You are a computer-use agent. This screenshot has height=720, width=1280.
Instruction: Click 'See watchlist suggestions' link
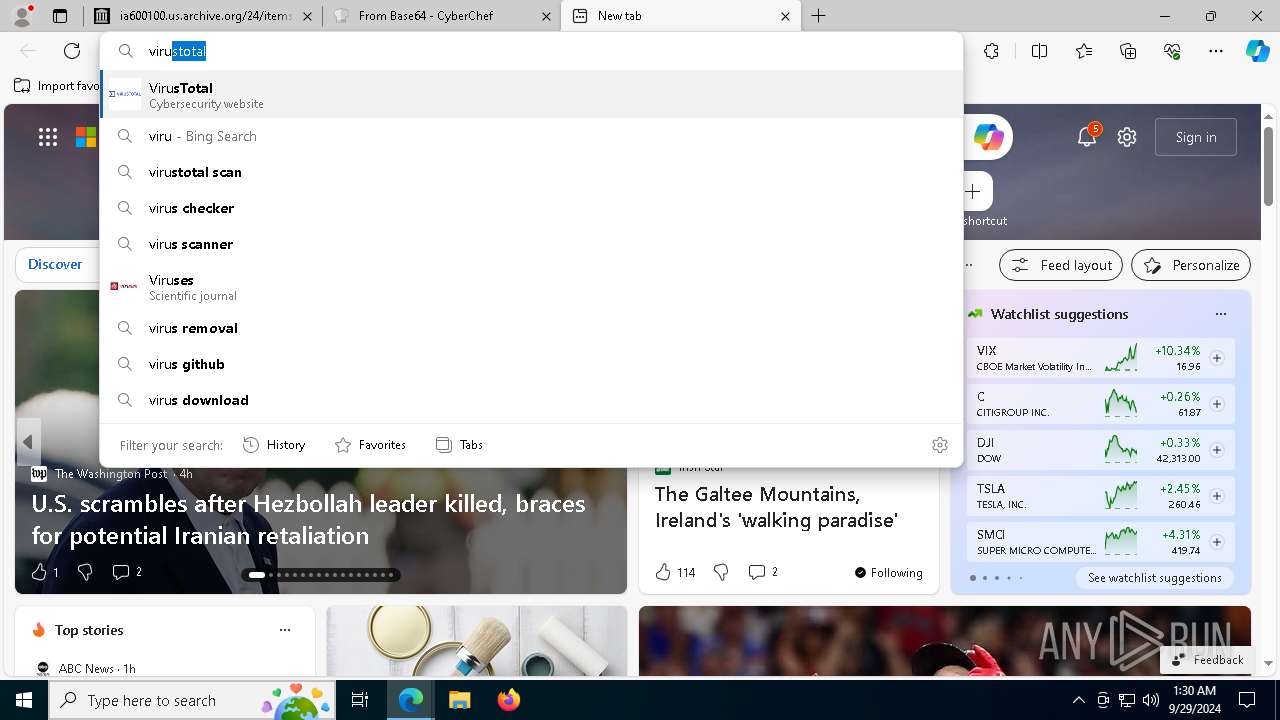click(1155, 578)
